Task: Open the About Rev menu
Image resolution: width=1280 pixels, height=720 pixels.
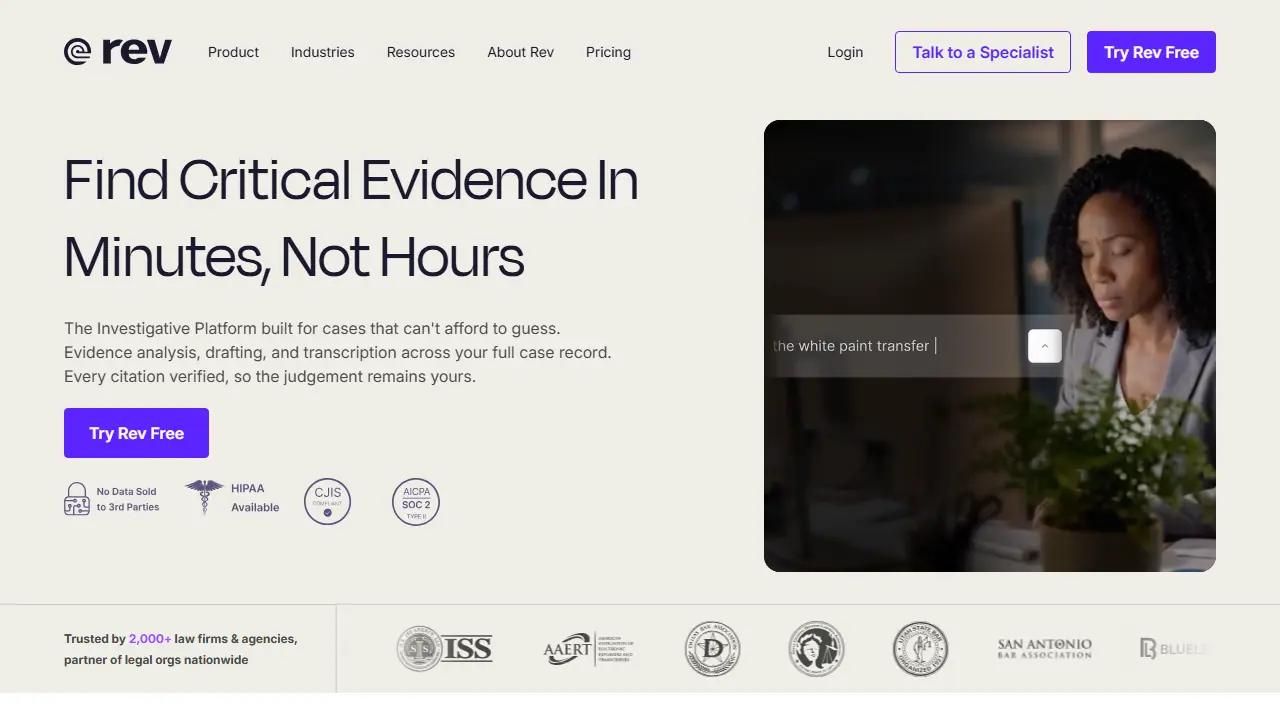Action: pyautogui.click(x=520, y=52)
